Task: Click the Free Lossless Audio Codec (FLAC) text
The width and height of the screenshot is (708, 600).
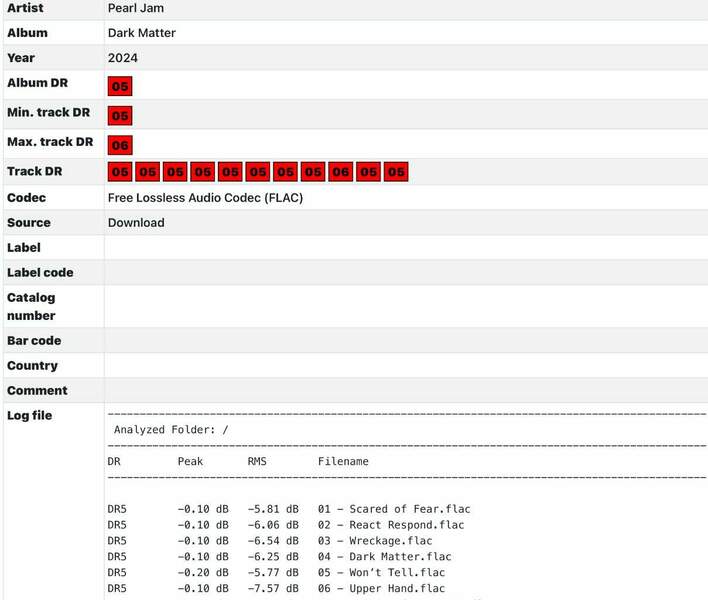Action: [x=205, y=198]
